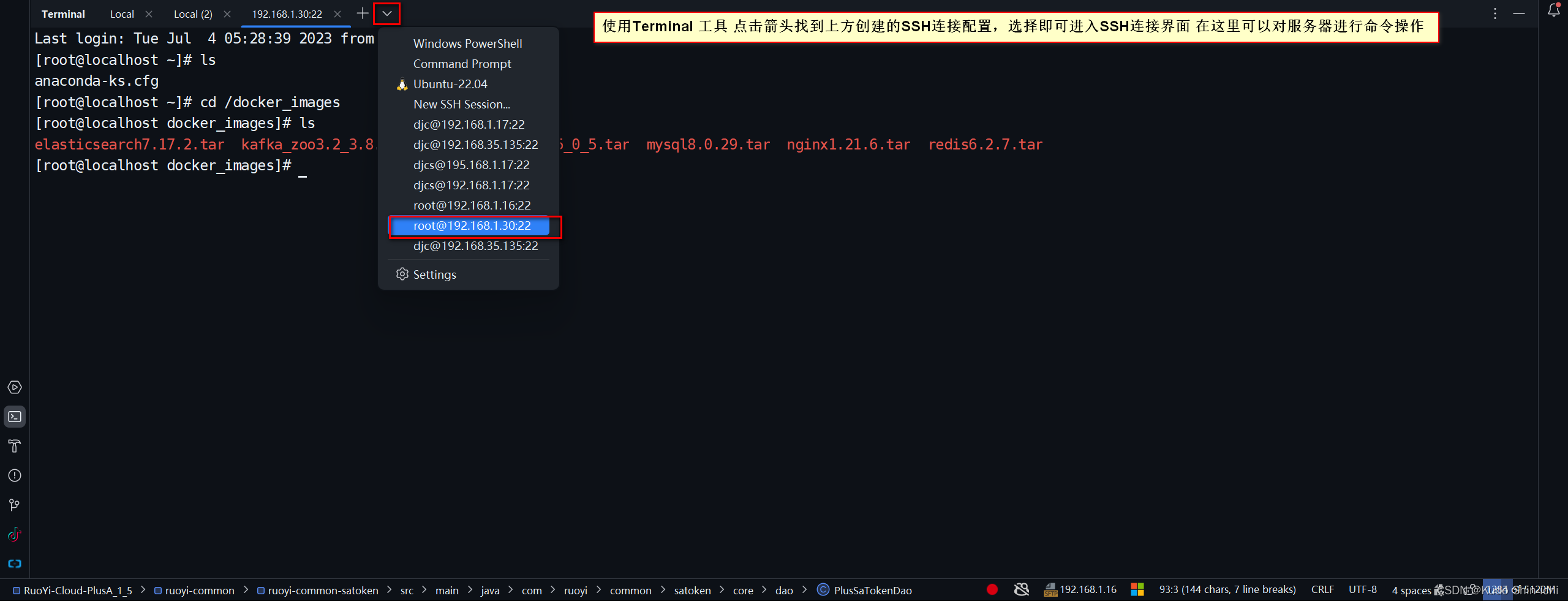The width and height of the screenshot is (1568, 601).
Task: Open the notifications bell icon
Action: (1554, 10)
